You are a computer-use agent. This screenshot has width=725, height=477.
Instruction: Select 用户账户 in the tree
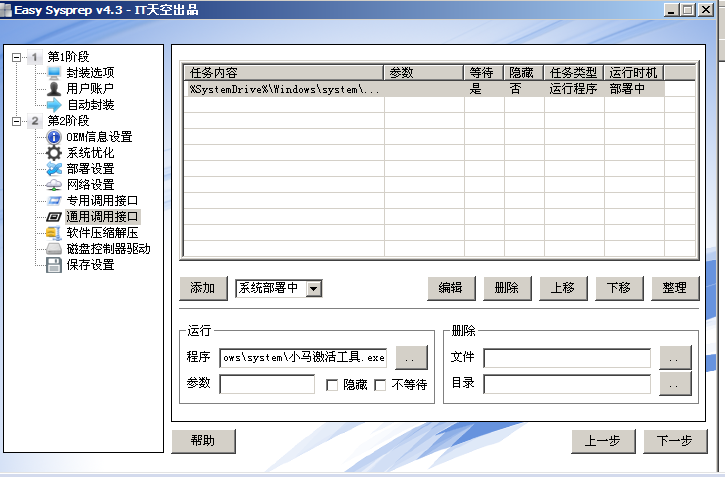pos(90,89)
